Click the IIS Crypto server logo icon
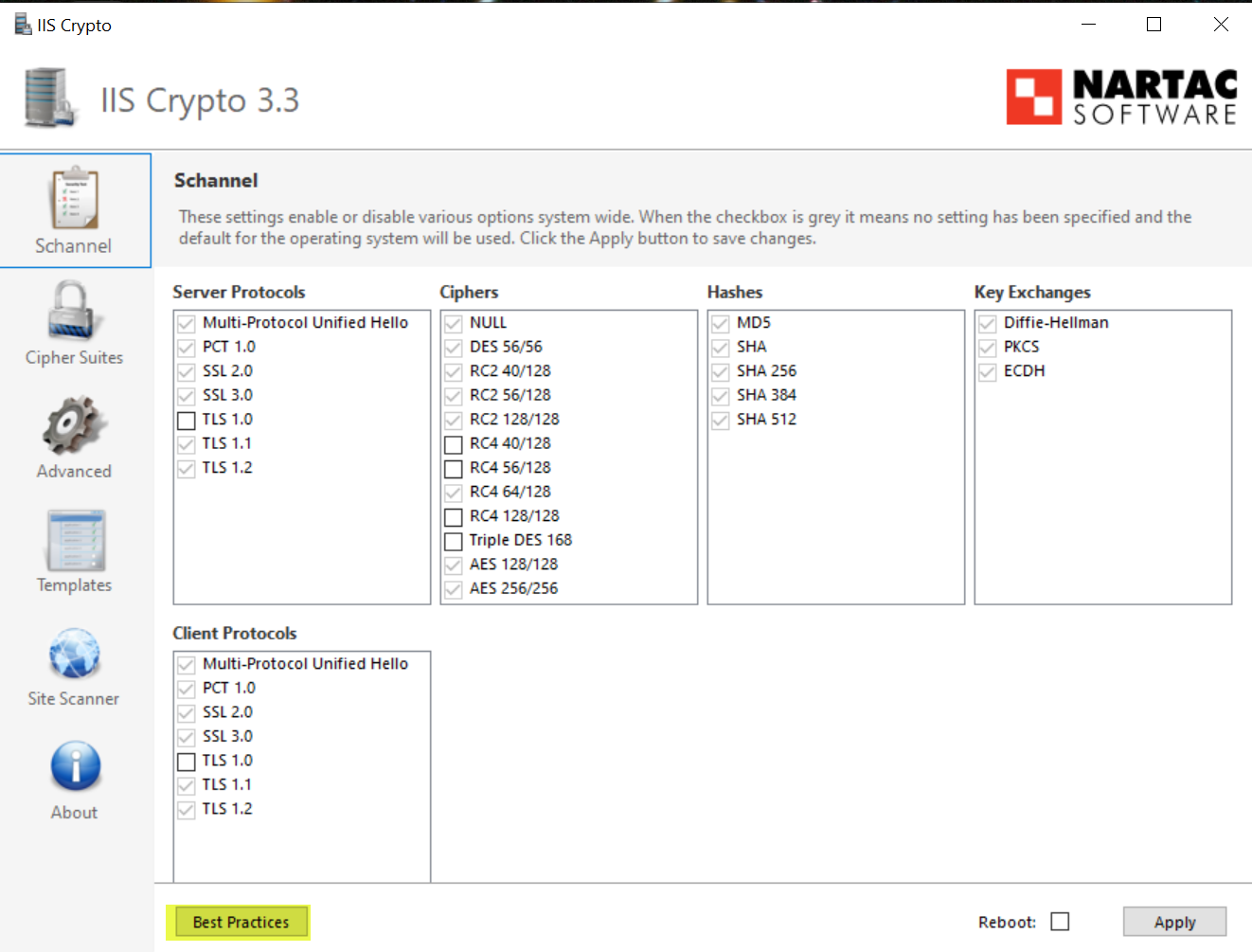The width and height of the screenshot is (1252, 952). point(49,98)
